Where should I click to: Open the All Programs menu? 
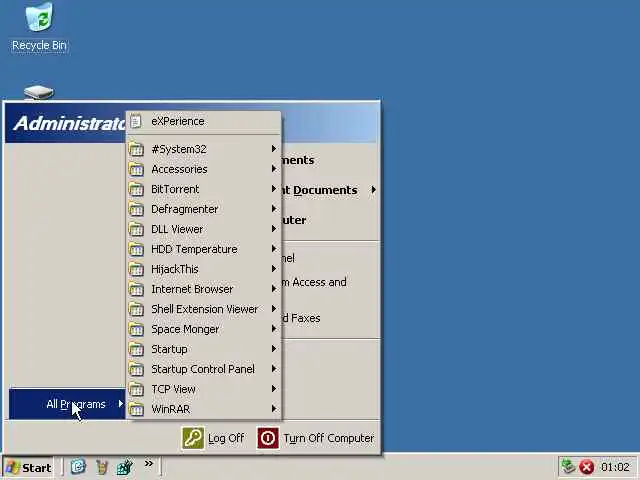click(67, 404)
